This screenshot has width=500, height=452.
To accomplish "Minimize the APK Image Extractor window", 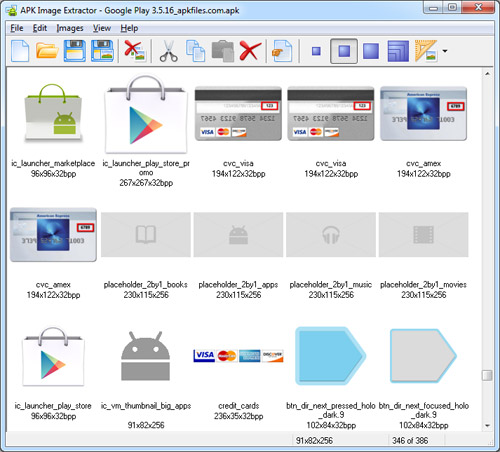I will pyautogui.click(x=433, y=8).
